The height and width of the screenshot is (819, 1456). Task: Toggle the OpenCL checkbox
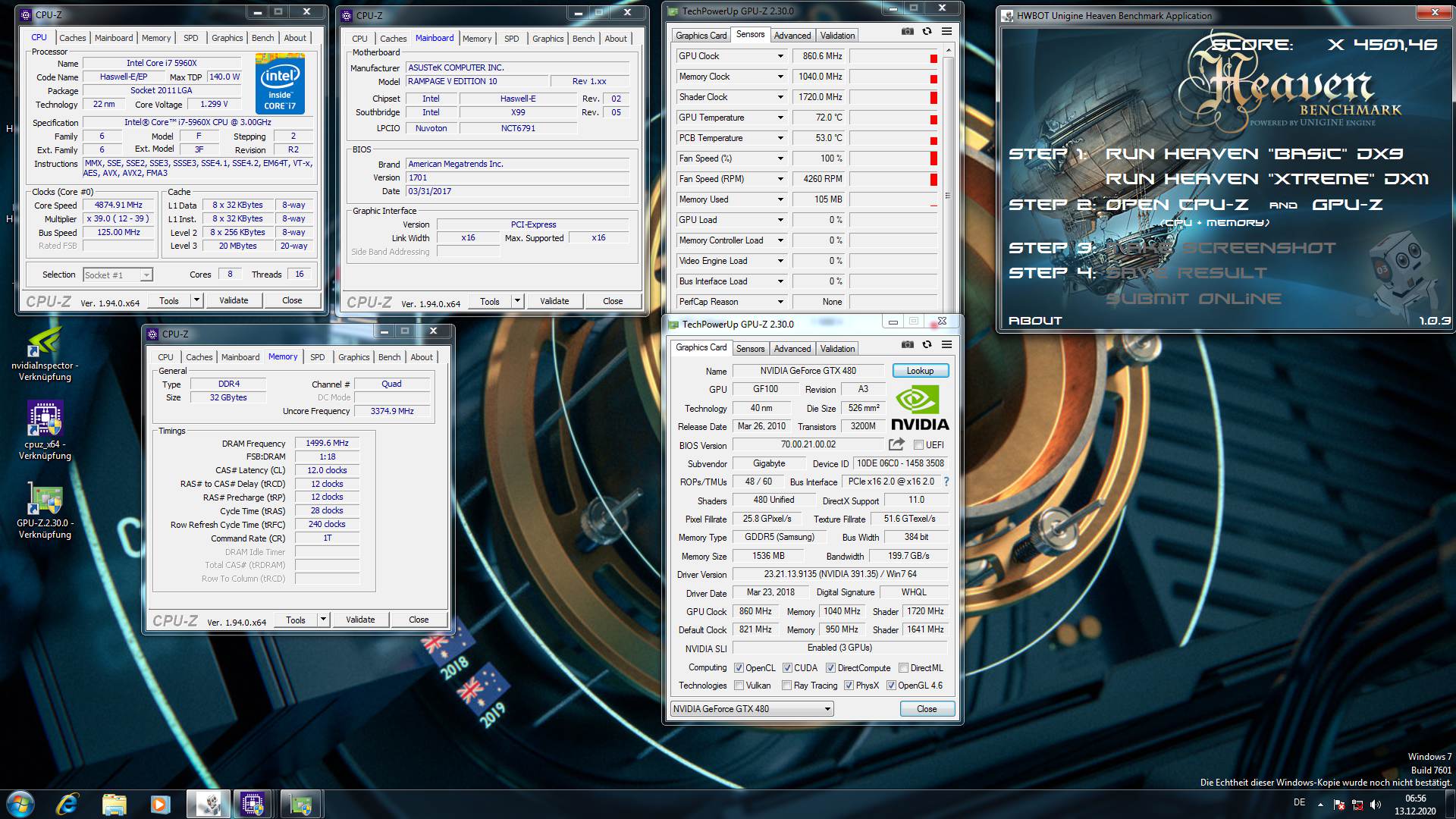point(739,668)
